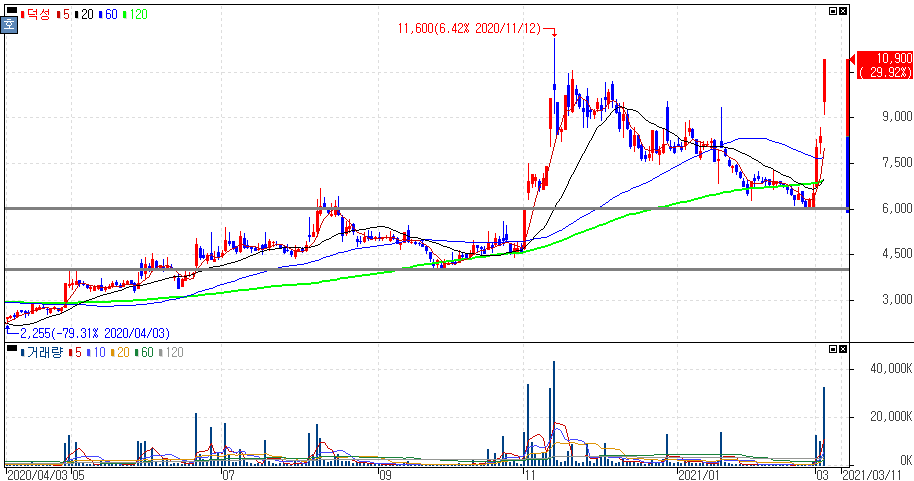Click the 4,500 price axis label
Image resolution: width=914 pixels, height=481 pixels.
pyautogui.click(x=897, y=254)
